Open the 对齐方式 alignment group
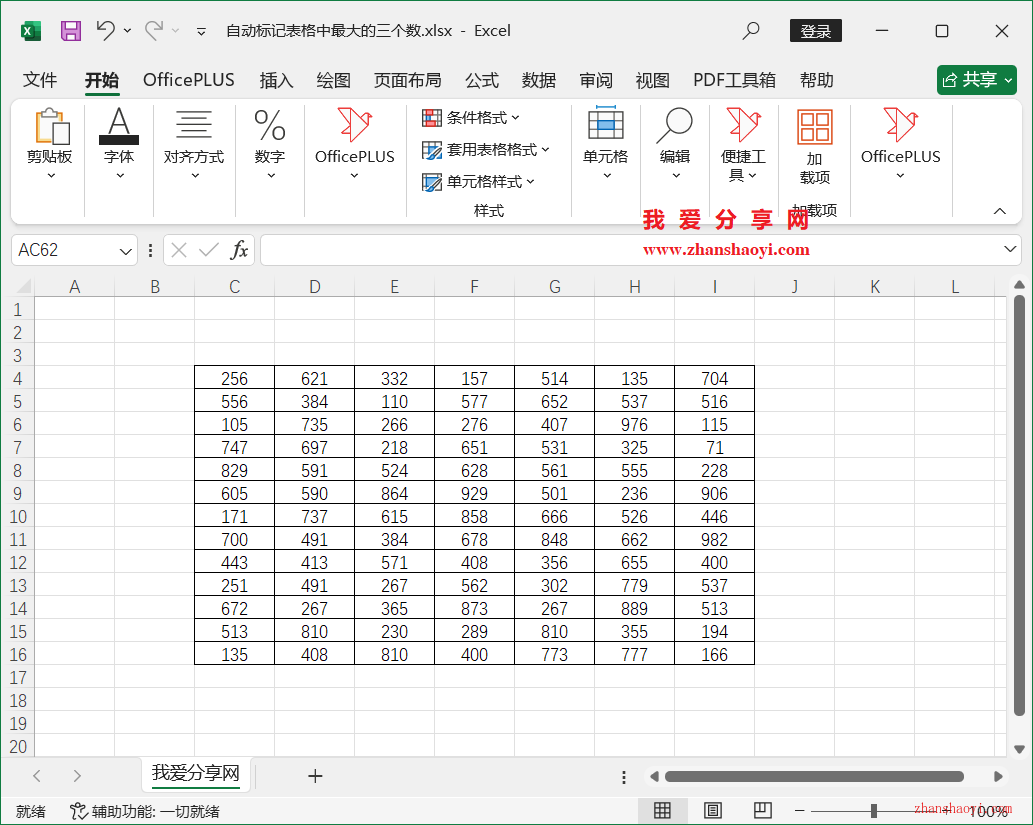Screen dimensions: 1033x825 194,144
